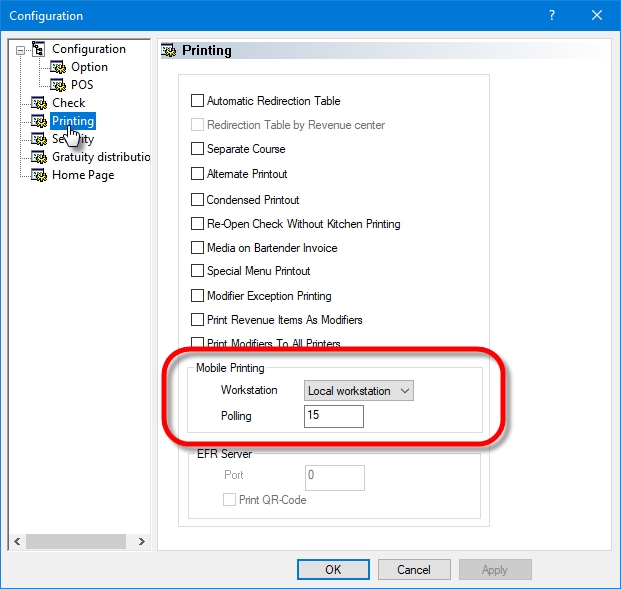
Task: Click the Cancel button
Action: coord(414,569)
